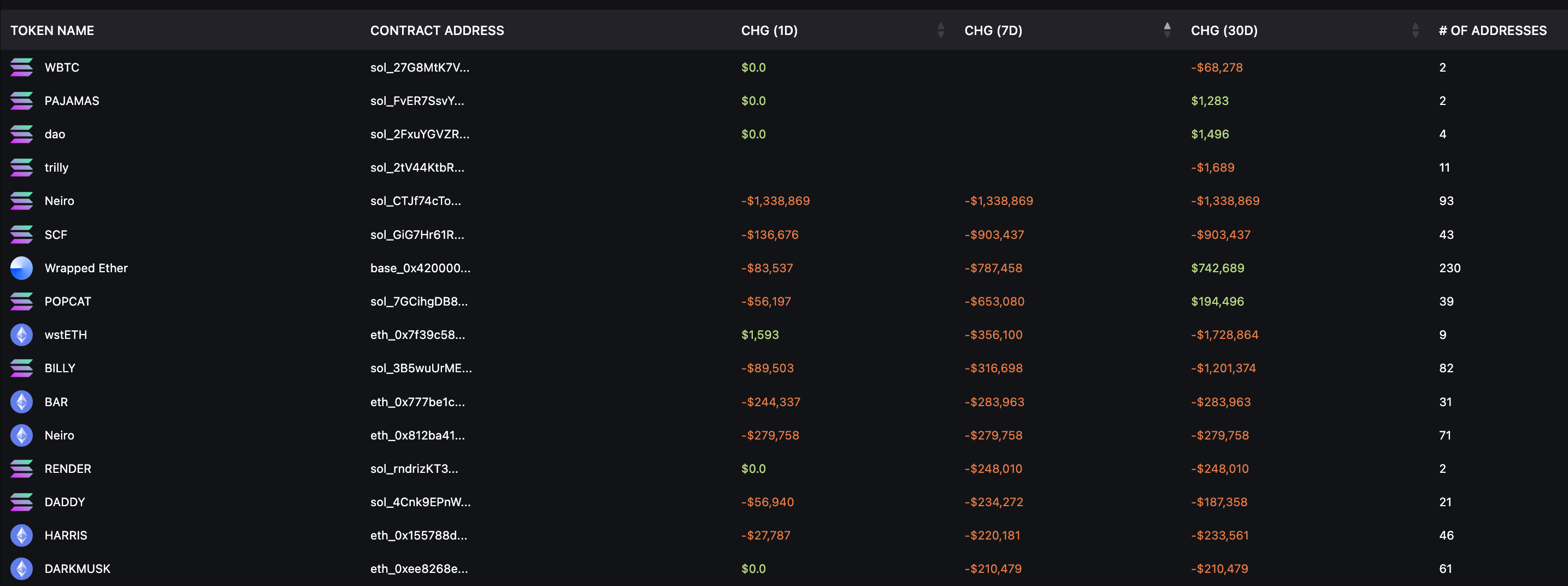
Task: Click POPCAT's 30D change $194,496
Action: coord(1217,302)
